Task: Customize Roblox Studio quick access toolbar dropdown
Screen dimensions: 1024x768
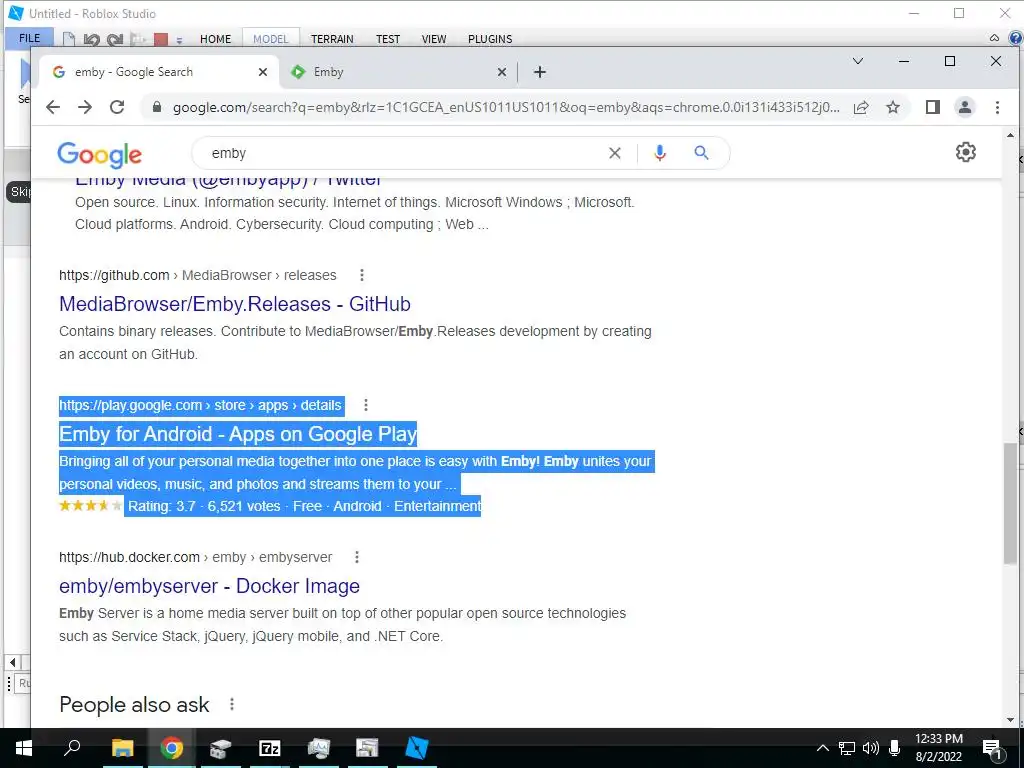Action: (179, 40)
